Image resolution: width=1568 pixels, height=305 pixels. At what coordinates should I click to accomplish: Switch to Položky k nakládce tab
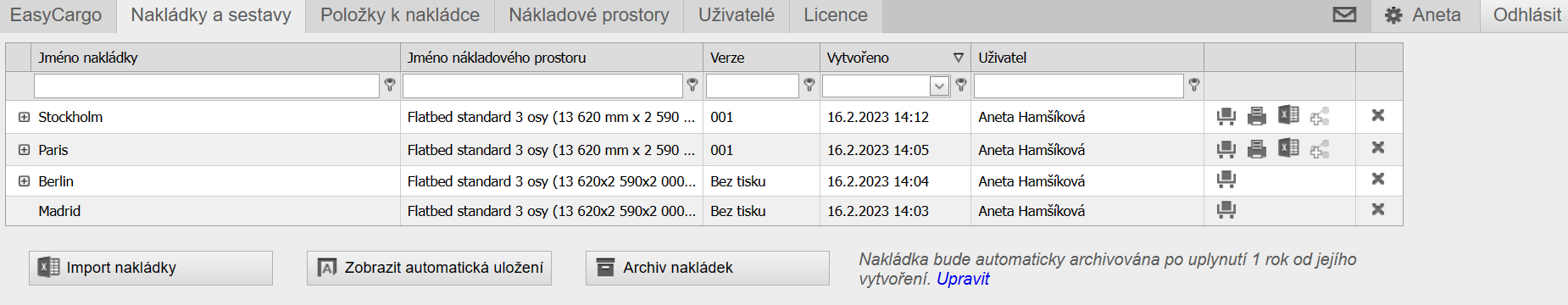pos(400,15)
